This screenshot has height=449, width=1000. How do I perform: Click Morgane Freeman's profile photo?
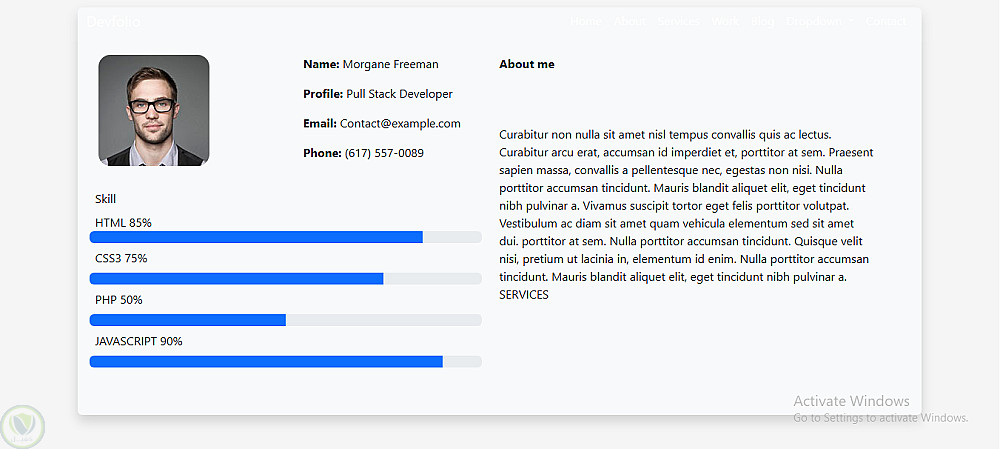point(154,110)
